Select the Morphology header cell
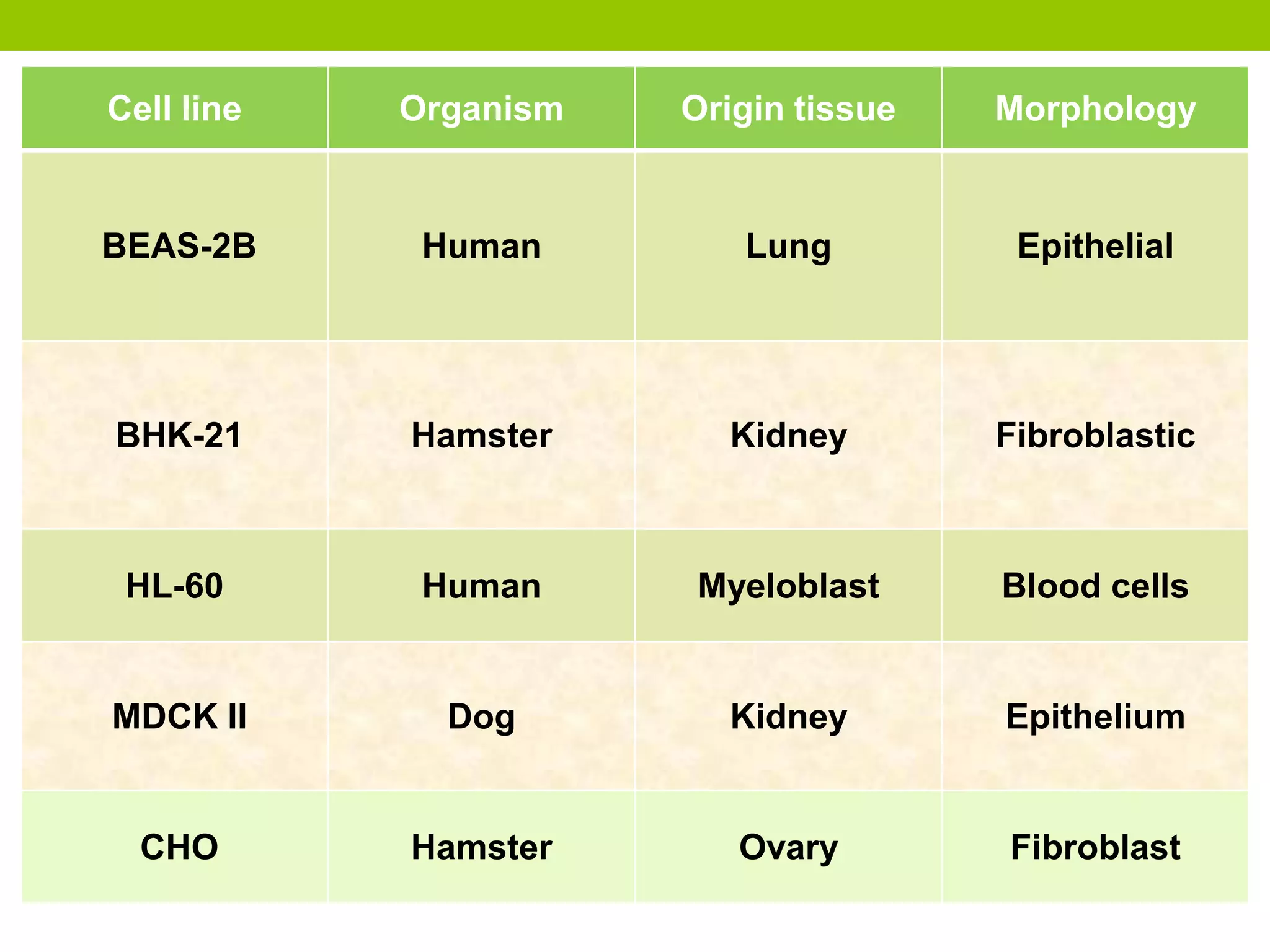This screenshot has height=952, width=1270. tap(1095, 108)
